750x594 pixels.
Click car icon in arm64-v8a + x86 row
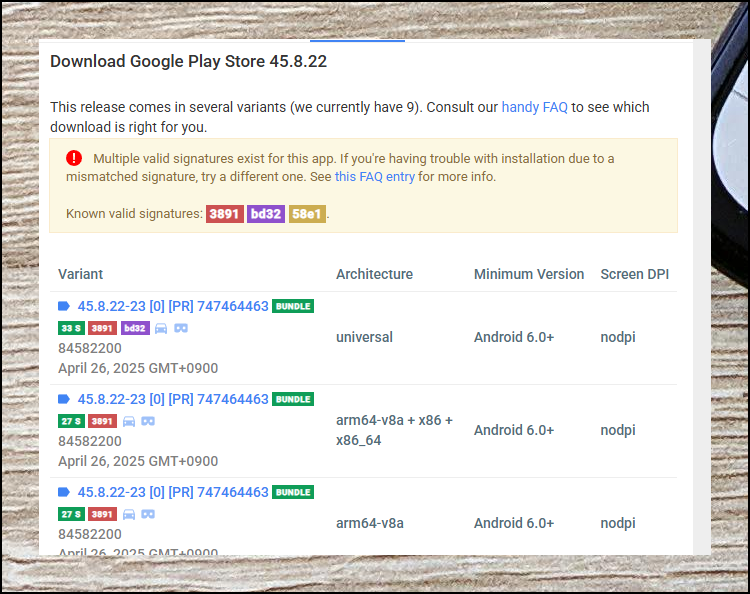pos(129,421)
